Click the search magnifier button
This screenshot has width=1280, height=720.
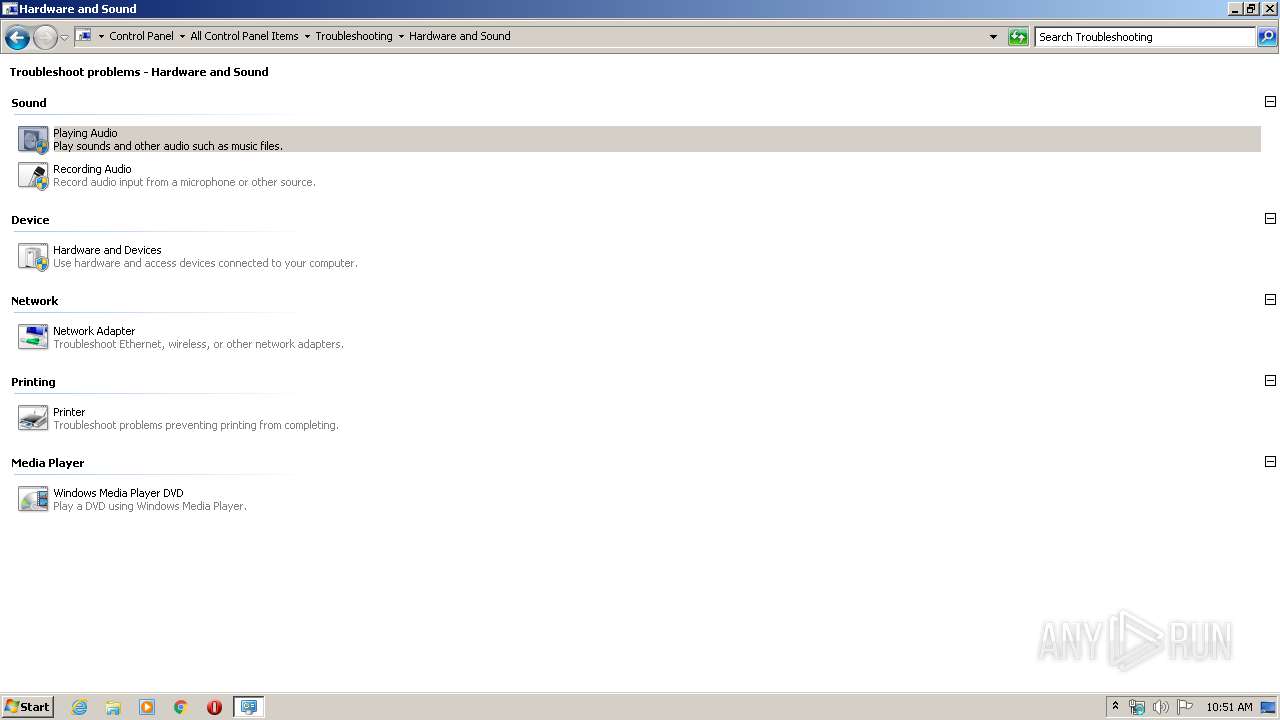pyautogui.click(x=1267, y=37)
